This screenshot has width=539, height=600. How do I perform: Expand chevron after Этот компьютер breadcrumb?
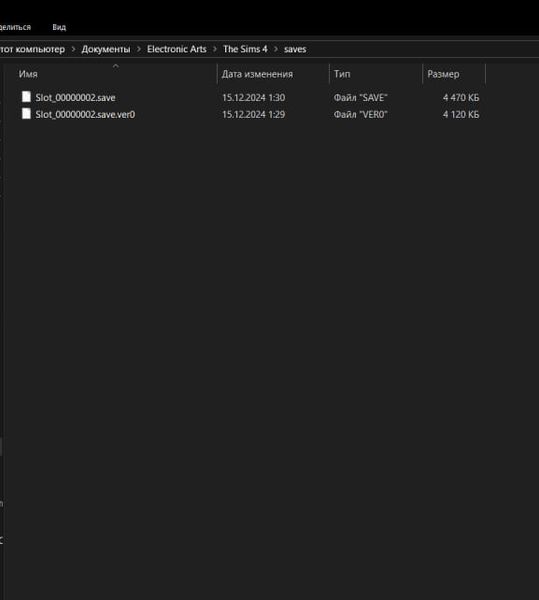pos(73,49)
